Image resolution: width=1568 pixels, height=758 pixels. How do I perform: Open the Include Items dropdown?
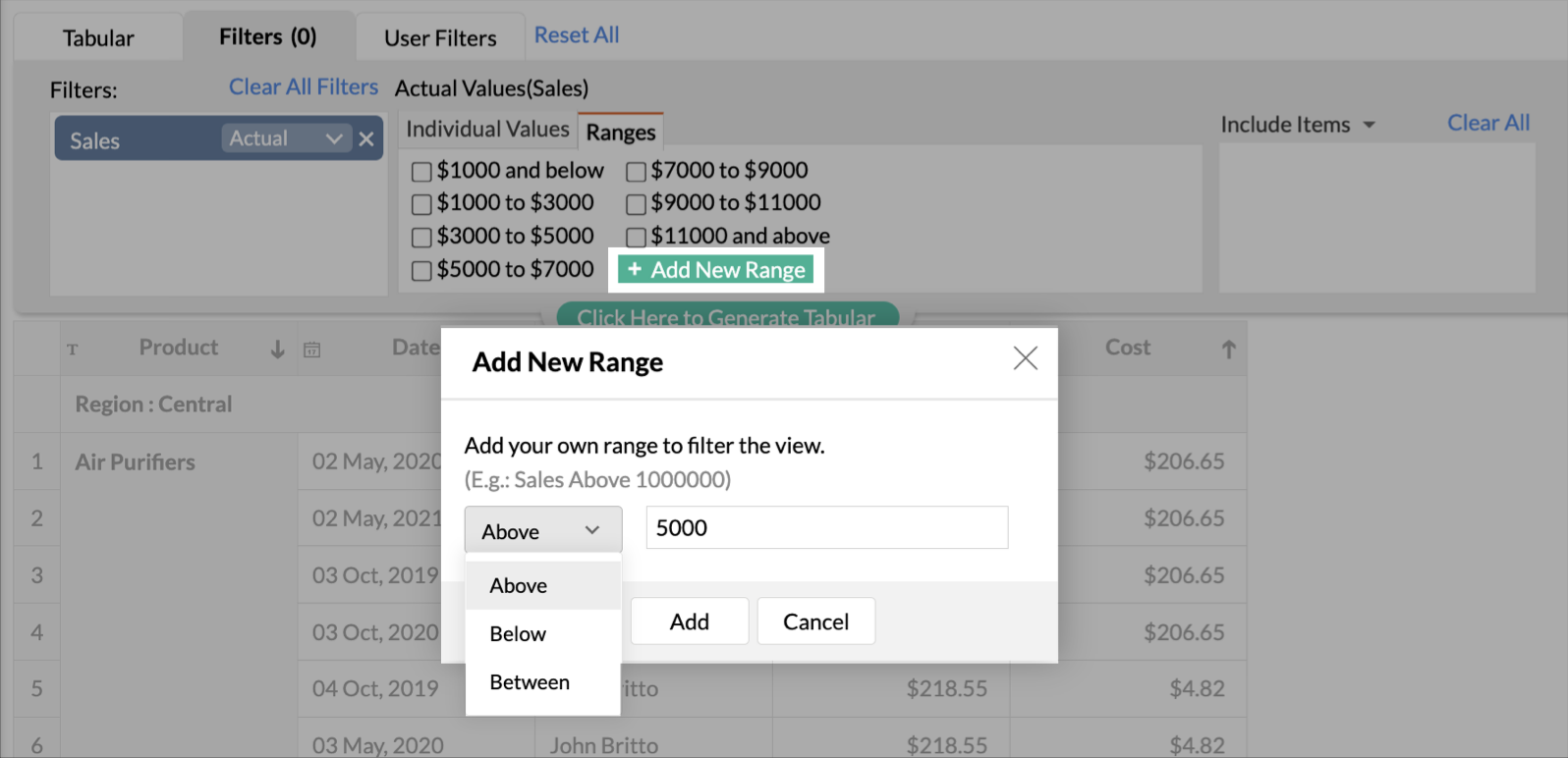(1297, 125)
